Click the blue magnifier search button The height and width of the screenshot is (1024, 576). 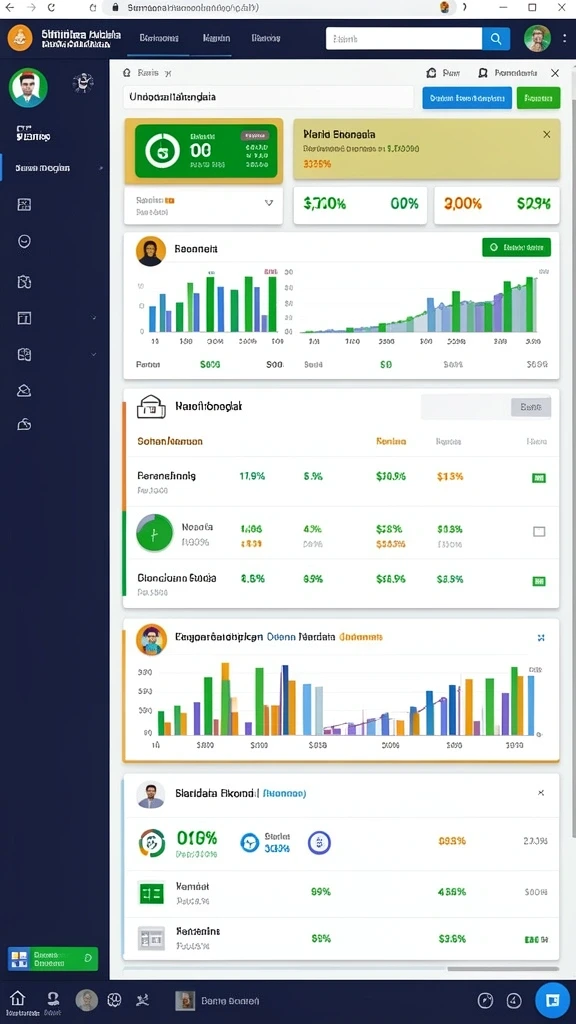coord(496,39)
